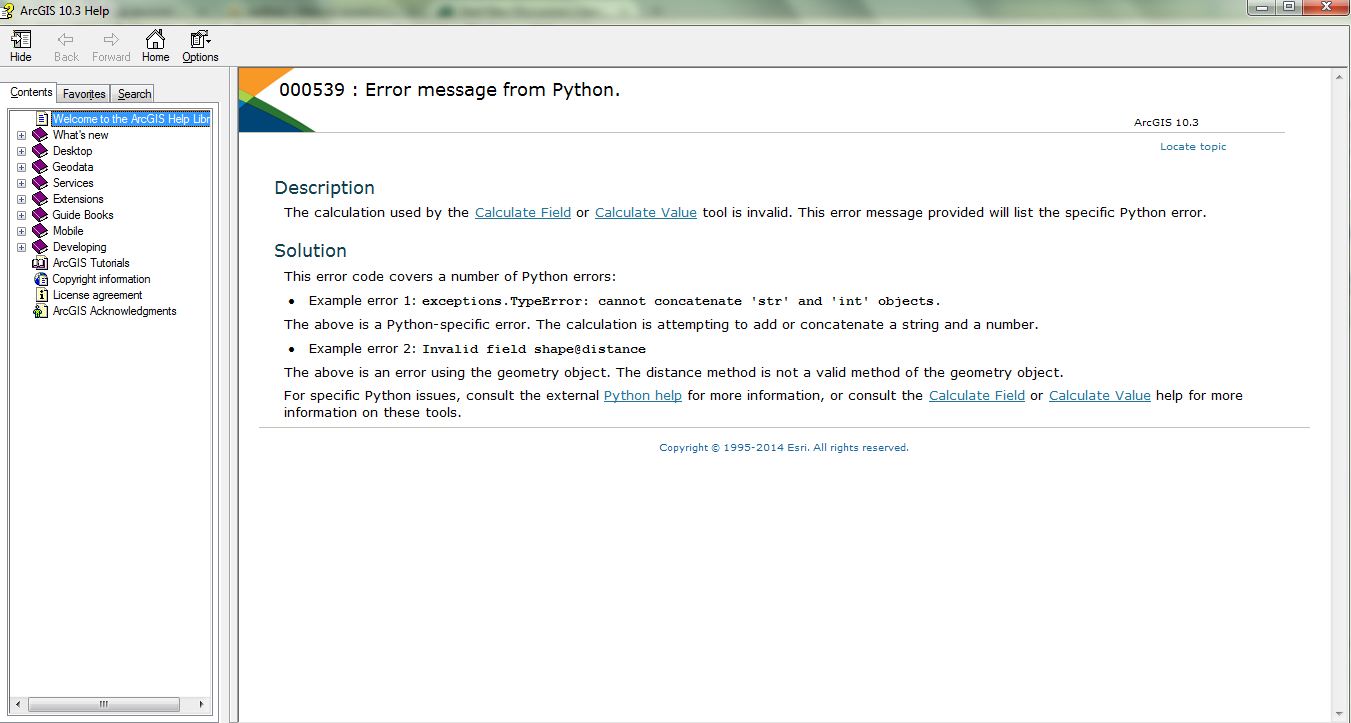Click the book icon beside Developing
The image size is (1351, 723).
click(40, 247)
